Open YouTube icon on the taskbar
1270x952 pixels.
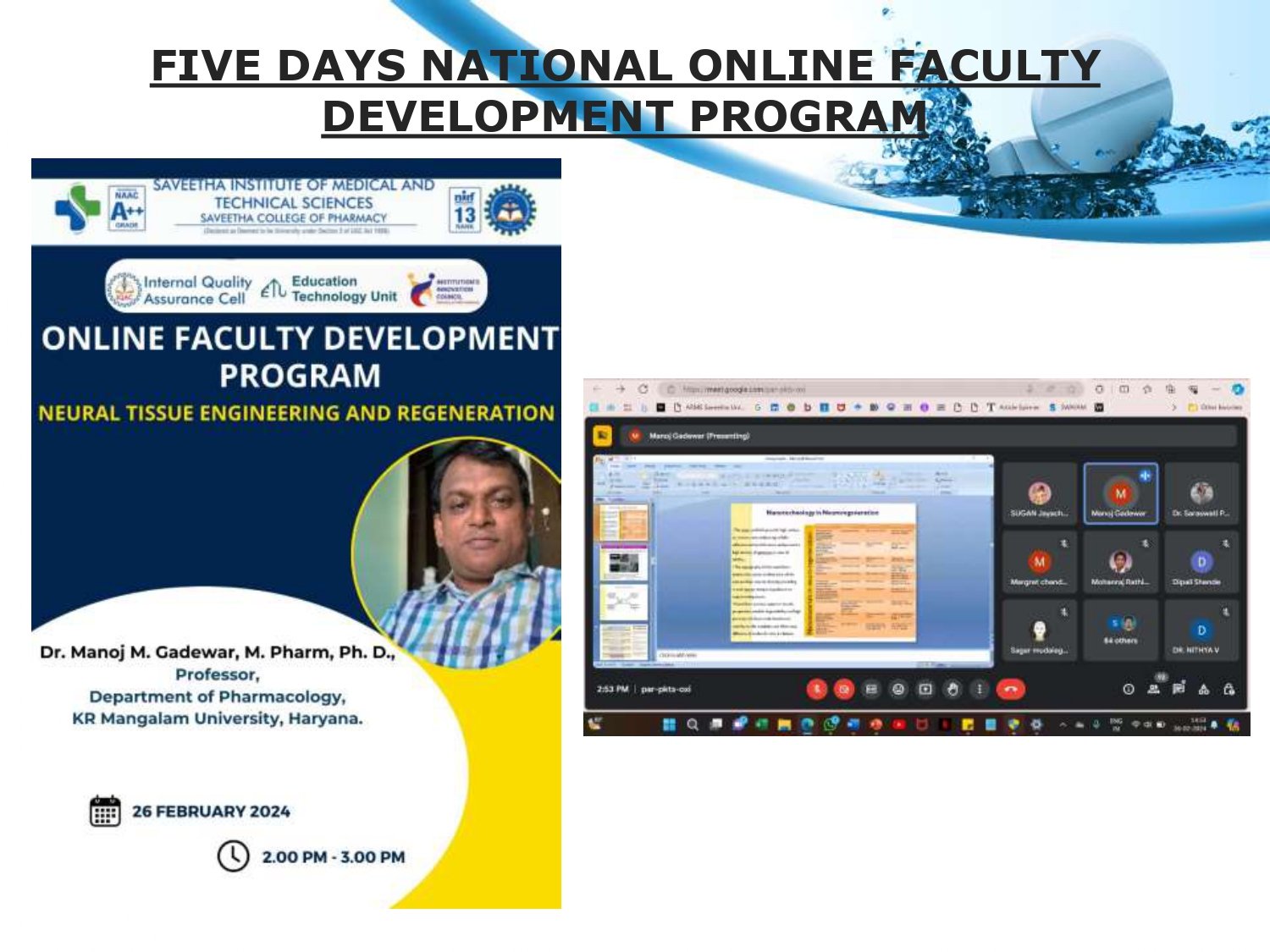(x=899, y=724)
